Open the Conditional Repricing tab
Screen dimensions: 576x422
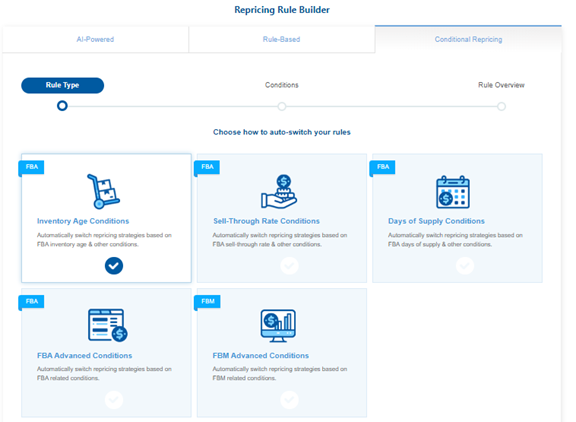point(468,39)
